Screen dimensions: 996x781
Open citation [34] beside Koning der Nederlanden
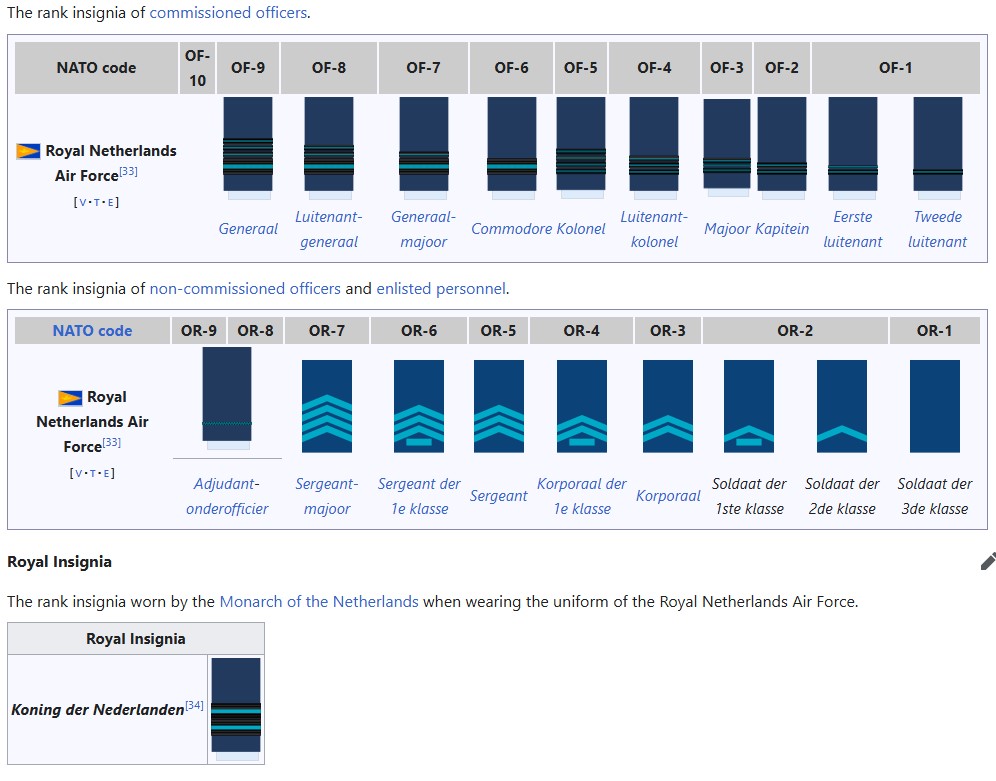pyautogui.click(x=194, y=705)
